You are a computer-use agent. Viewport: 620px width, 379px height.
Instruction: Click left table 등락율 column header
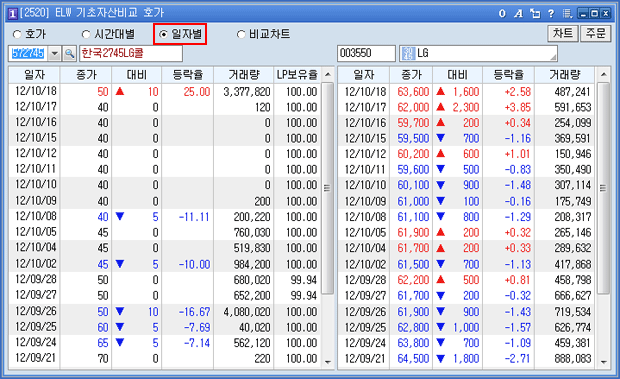point(187,74)
